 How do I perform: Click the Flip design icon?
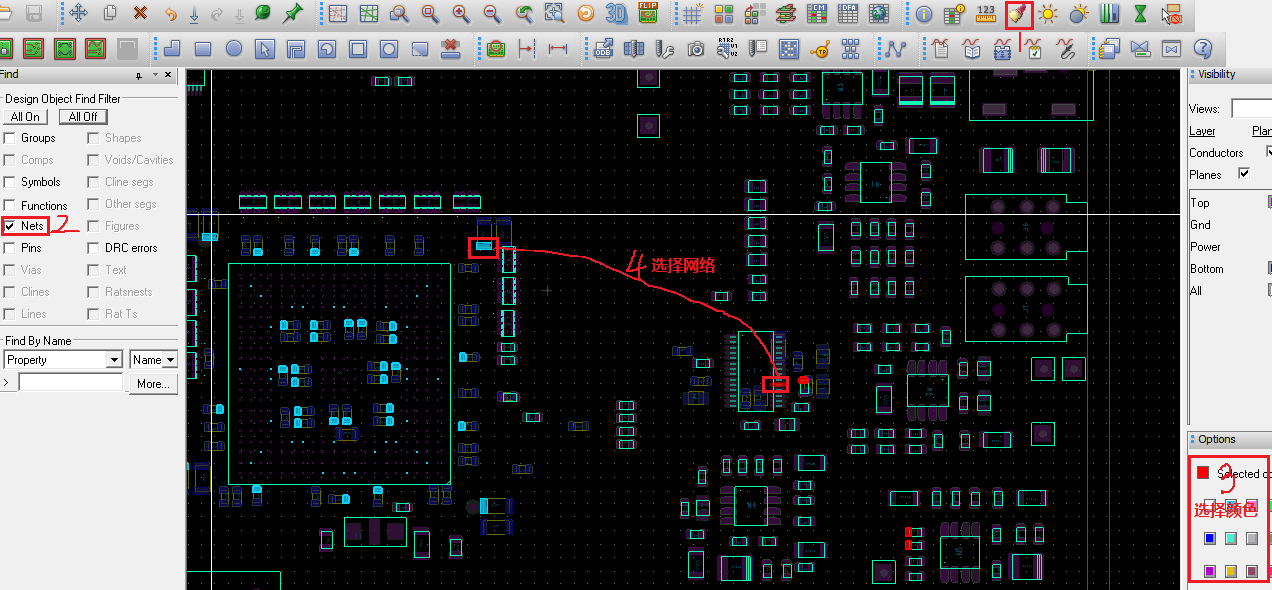pos(648,14)
